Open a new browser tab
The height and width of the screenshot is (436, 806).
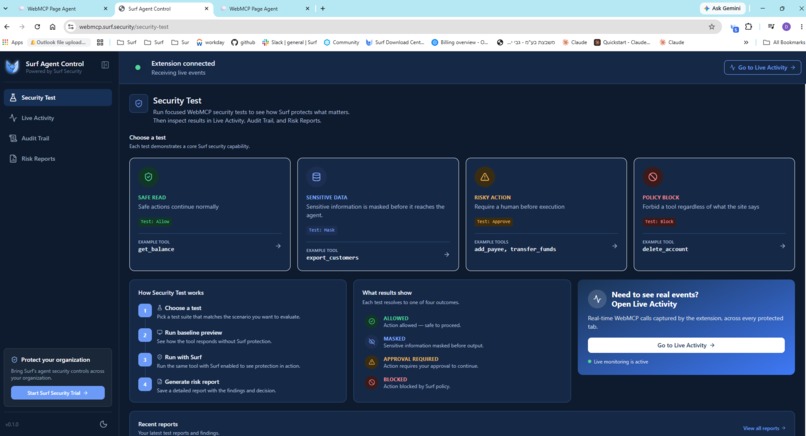point(323,9)
